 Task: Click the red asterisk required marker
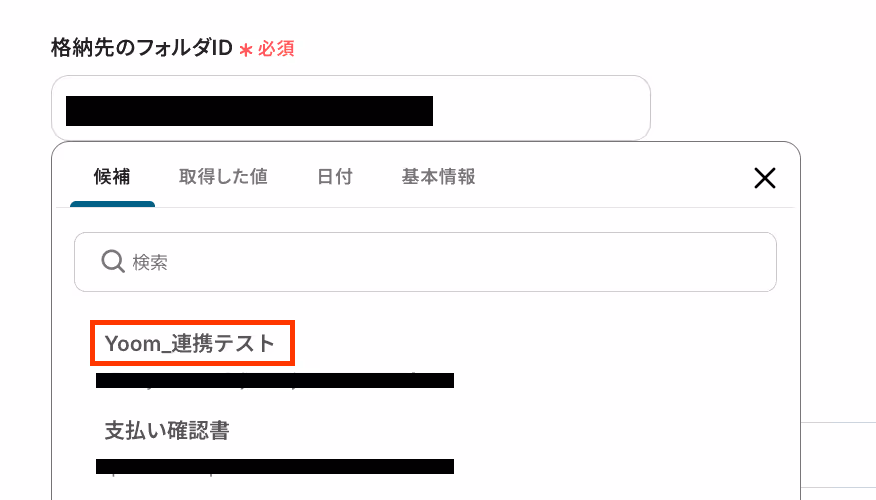[x=246, y=50]
